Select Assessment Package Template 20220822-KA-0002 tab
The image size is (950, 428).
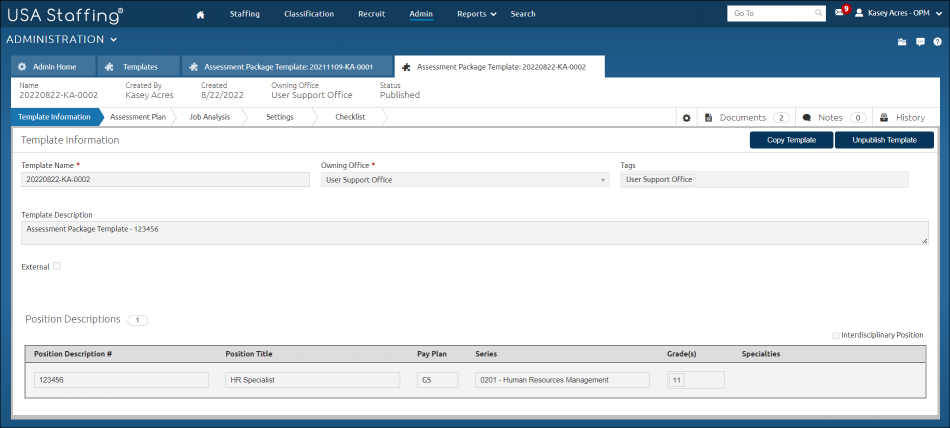pos(499,67)
